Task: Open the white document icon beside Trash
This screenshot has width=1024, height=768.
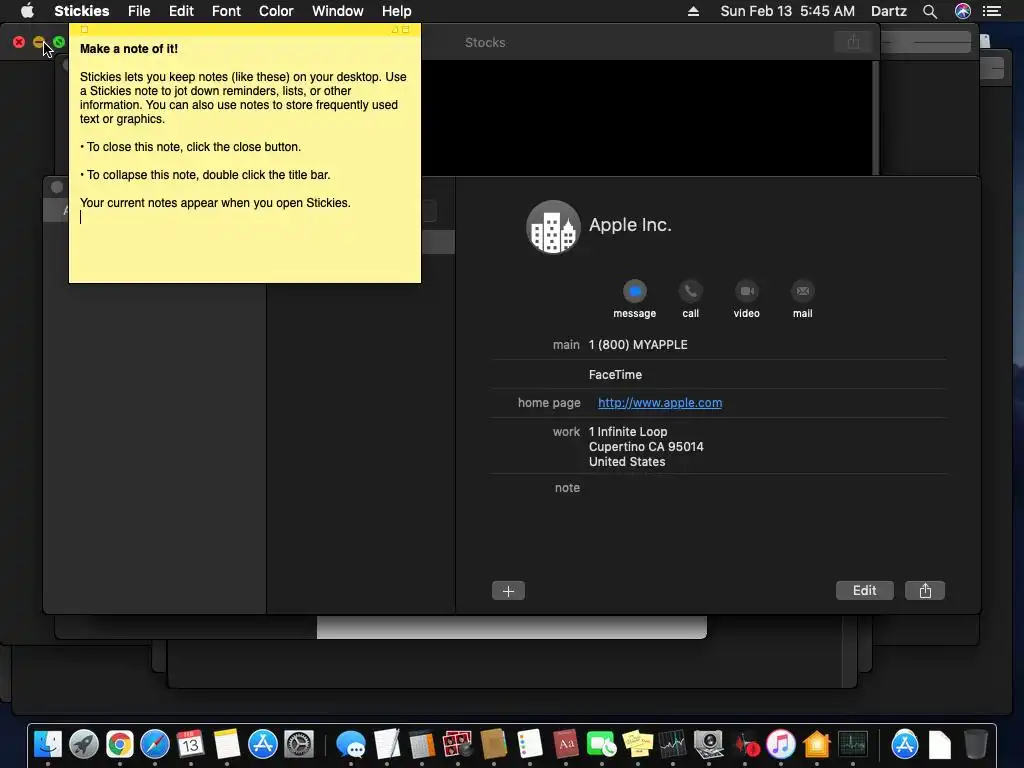Action: tap(940, 744)
